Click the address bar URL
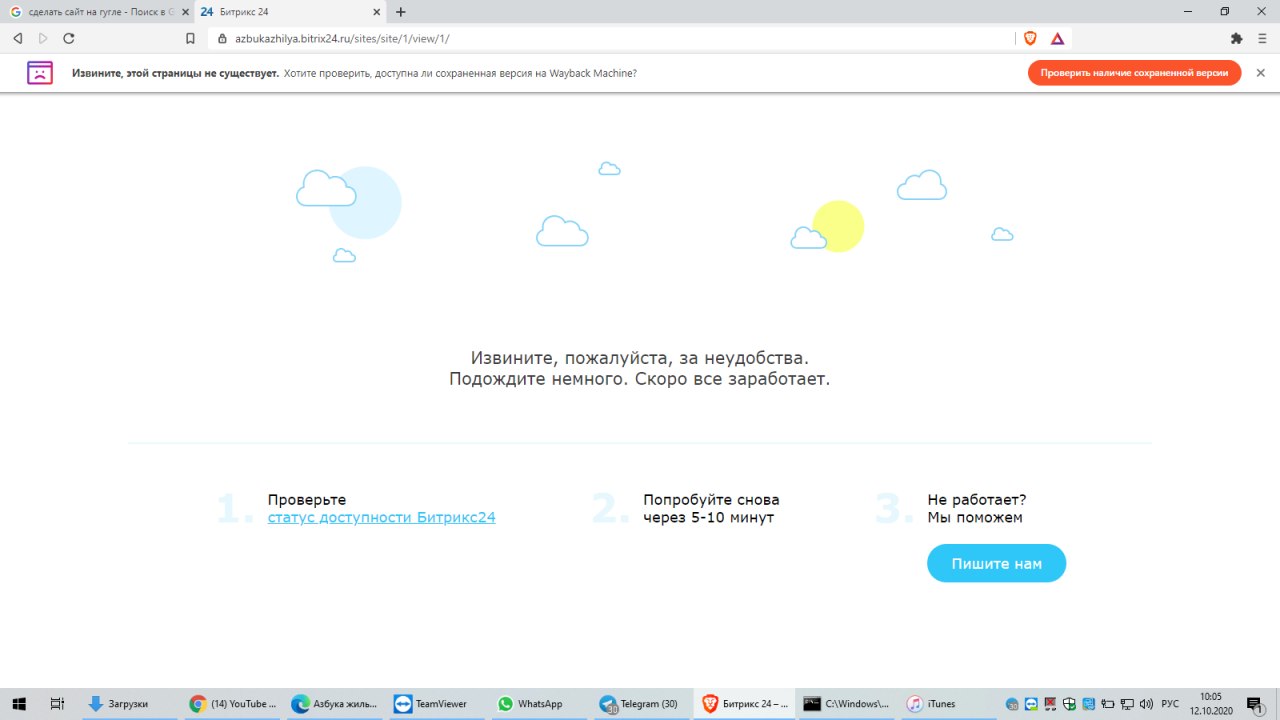 [x=342, y=38]
